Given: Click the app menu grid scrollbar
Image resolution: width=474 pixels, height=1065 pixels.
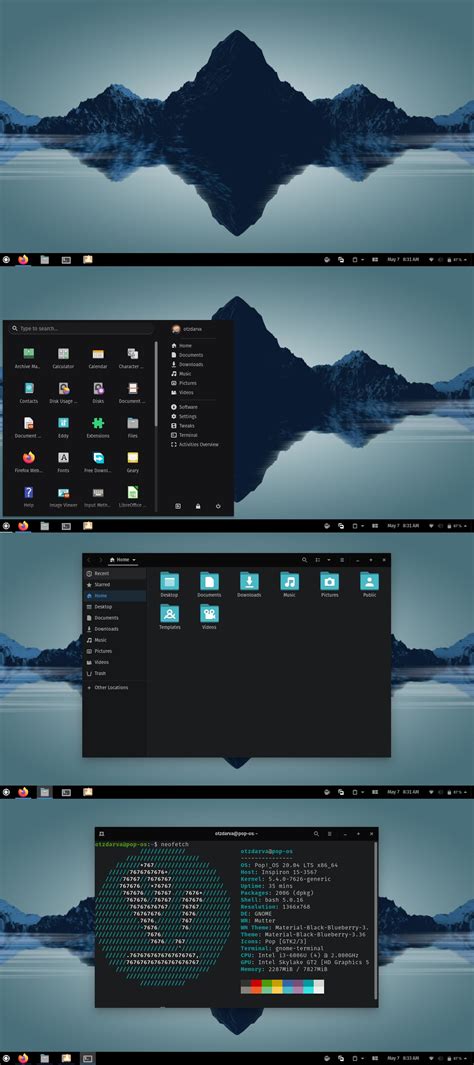Looking at the screenshot, I should click(156, 384).
